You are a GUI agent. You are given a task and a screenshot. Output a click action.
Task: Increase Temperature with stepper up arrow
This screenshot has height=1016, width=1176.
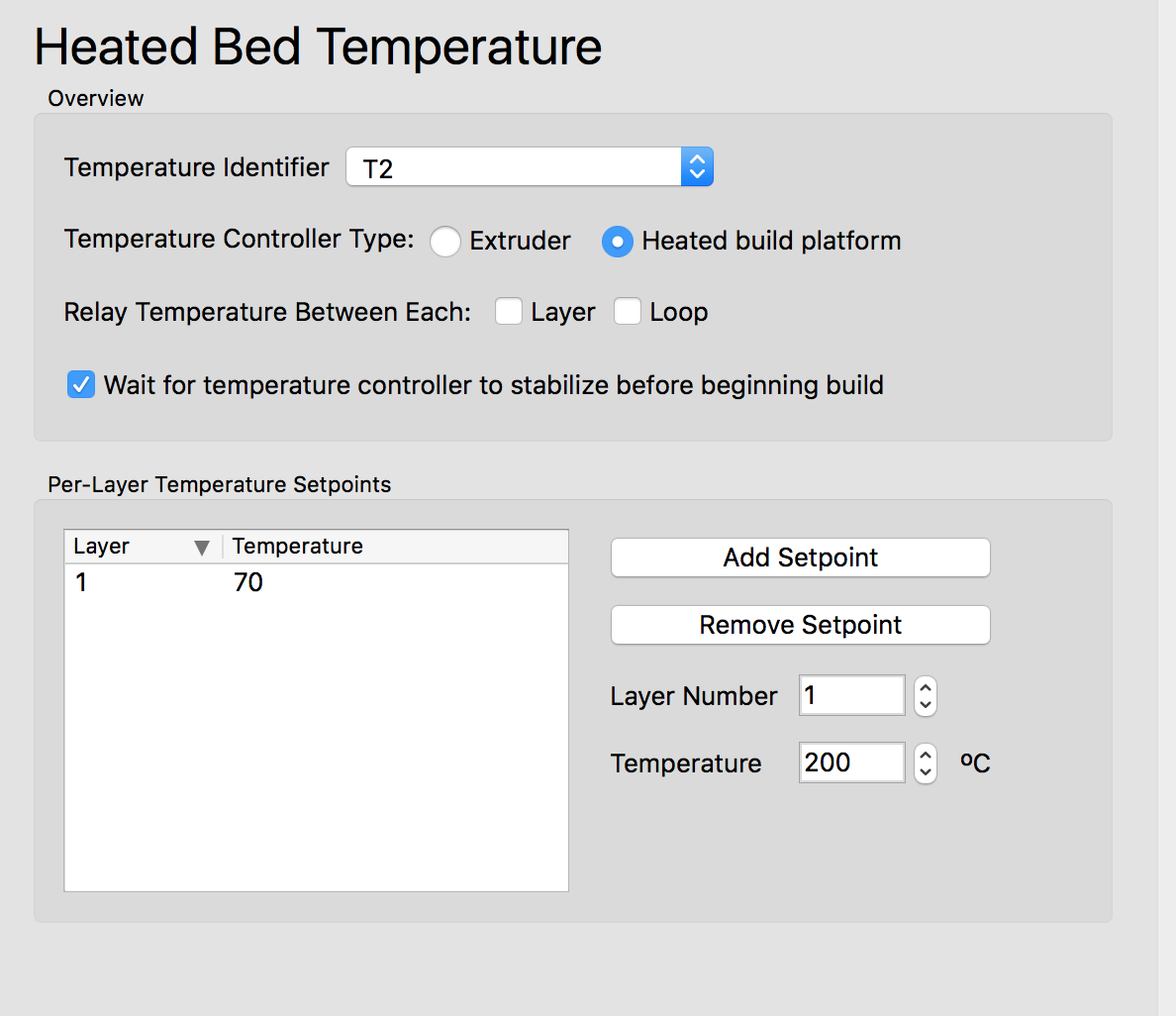point(926,754)
